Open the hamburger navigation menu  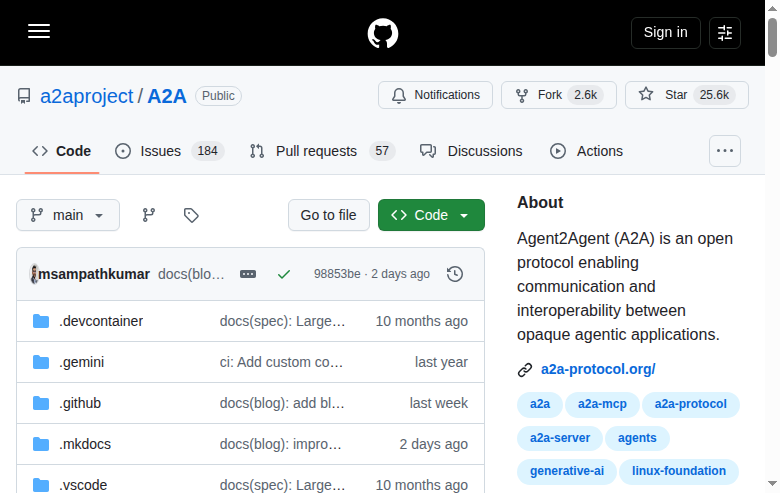point(39,31)
